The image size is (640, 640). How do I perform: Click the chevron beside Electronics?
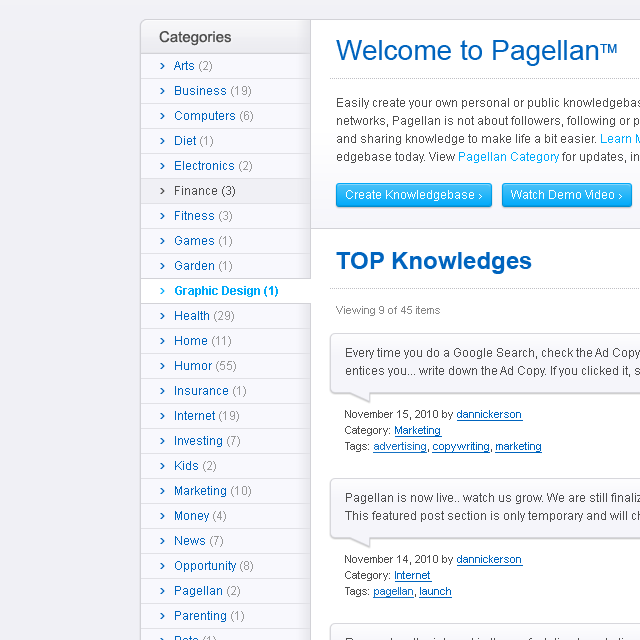point(162,166)
